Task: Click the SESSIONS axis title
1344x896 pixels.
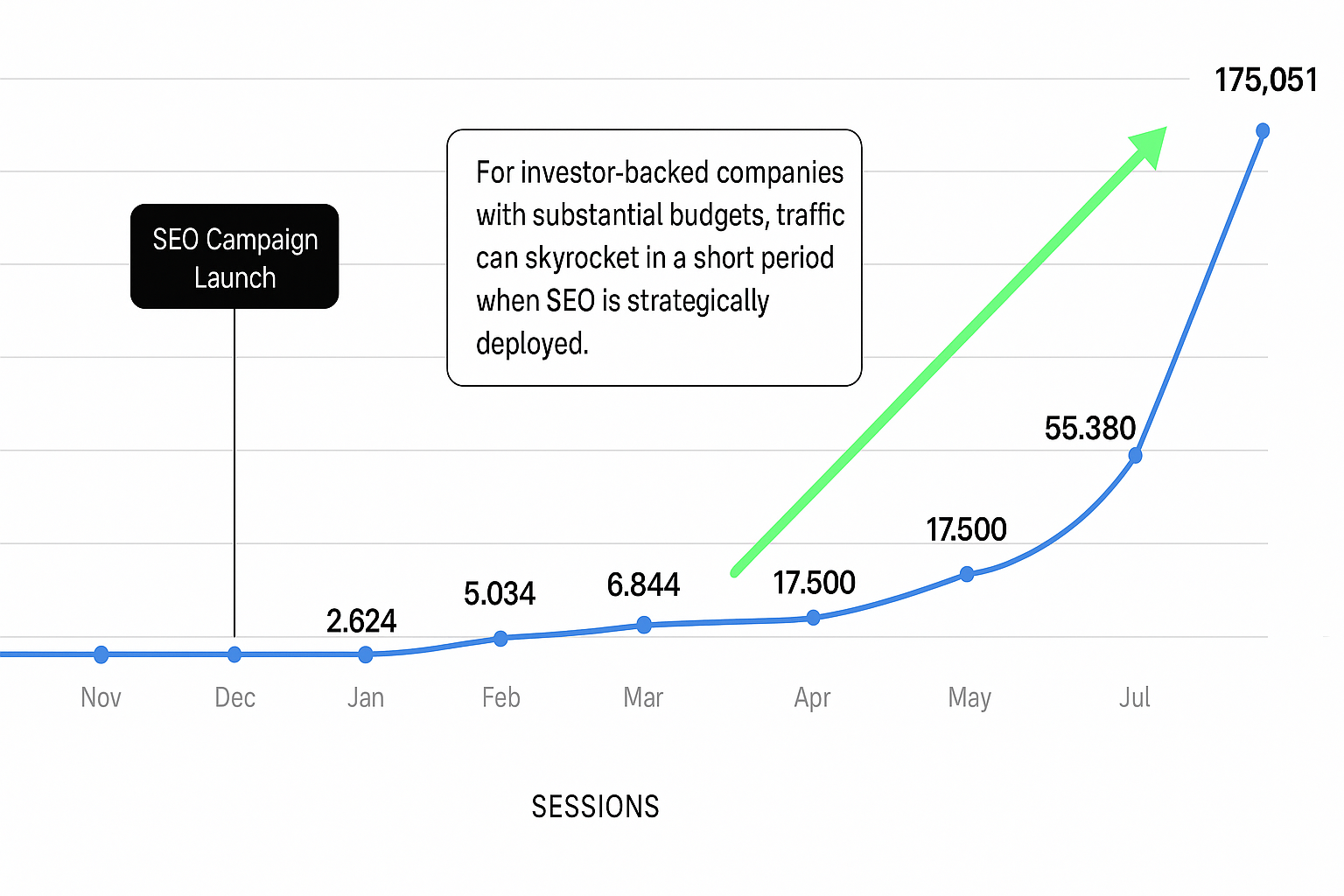Action: (595, 807)
